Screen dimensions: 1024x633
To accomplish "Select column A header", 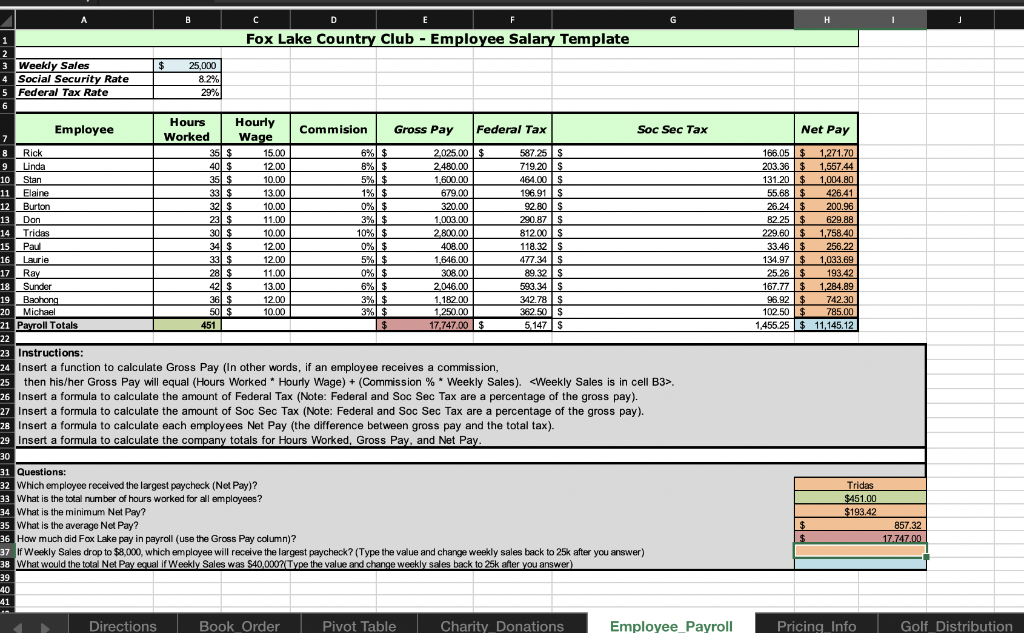I will [84, 20].
